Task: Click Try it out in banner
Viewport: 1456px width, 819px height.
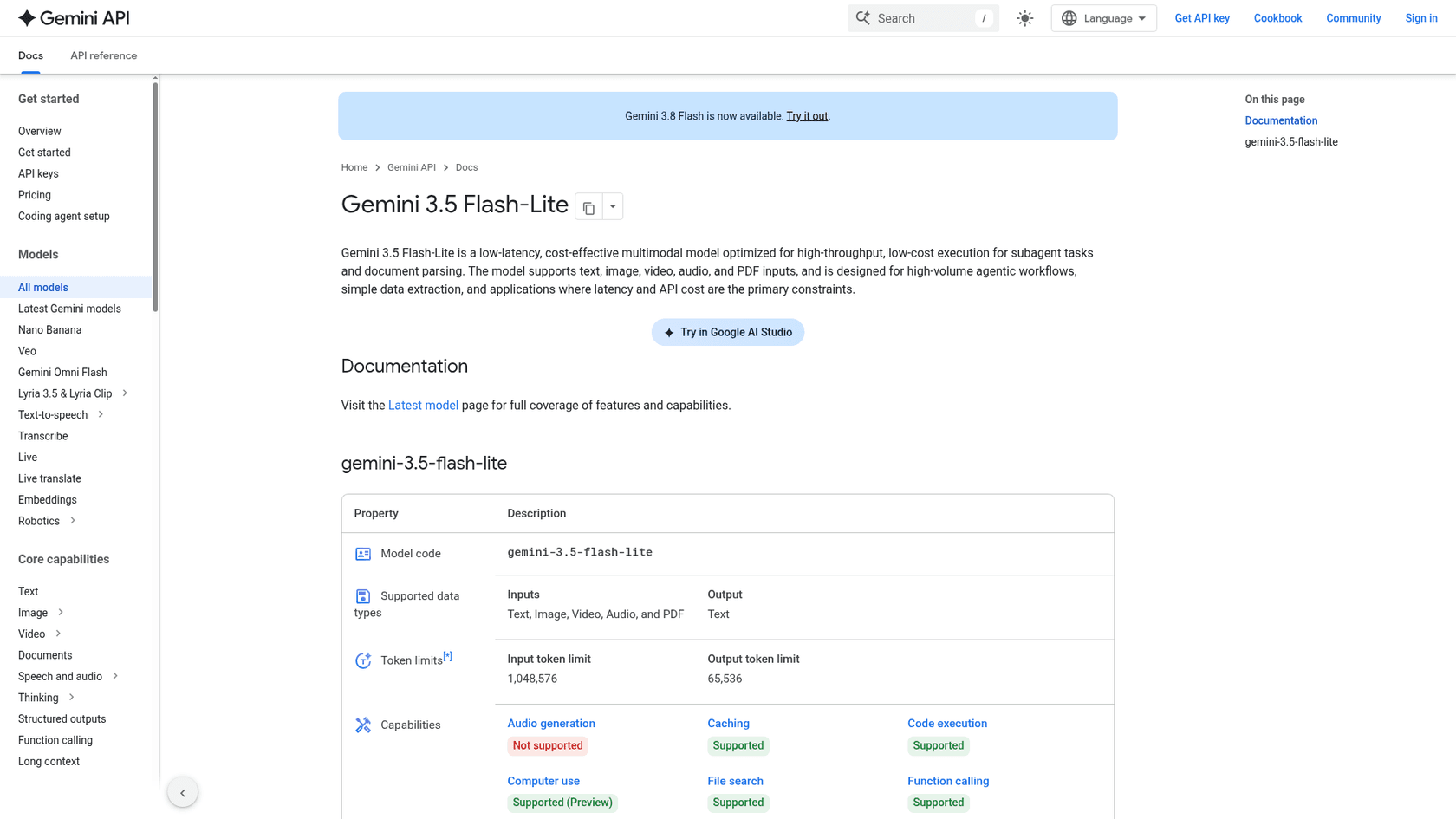Action: pyautogui.click(x=807, y=116)
